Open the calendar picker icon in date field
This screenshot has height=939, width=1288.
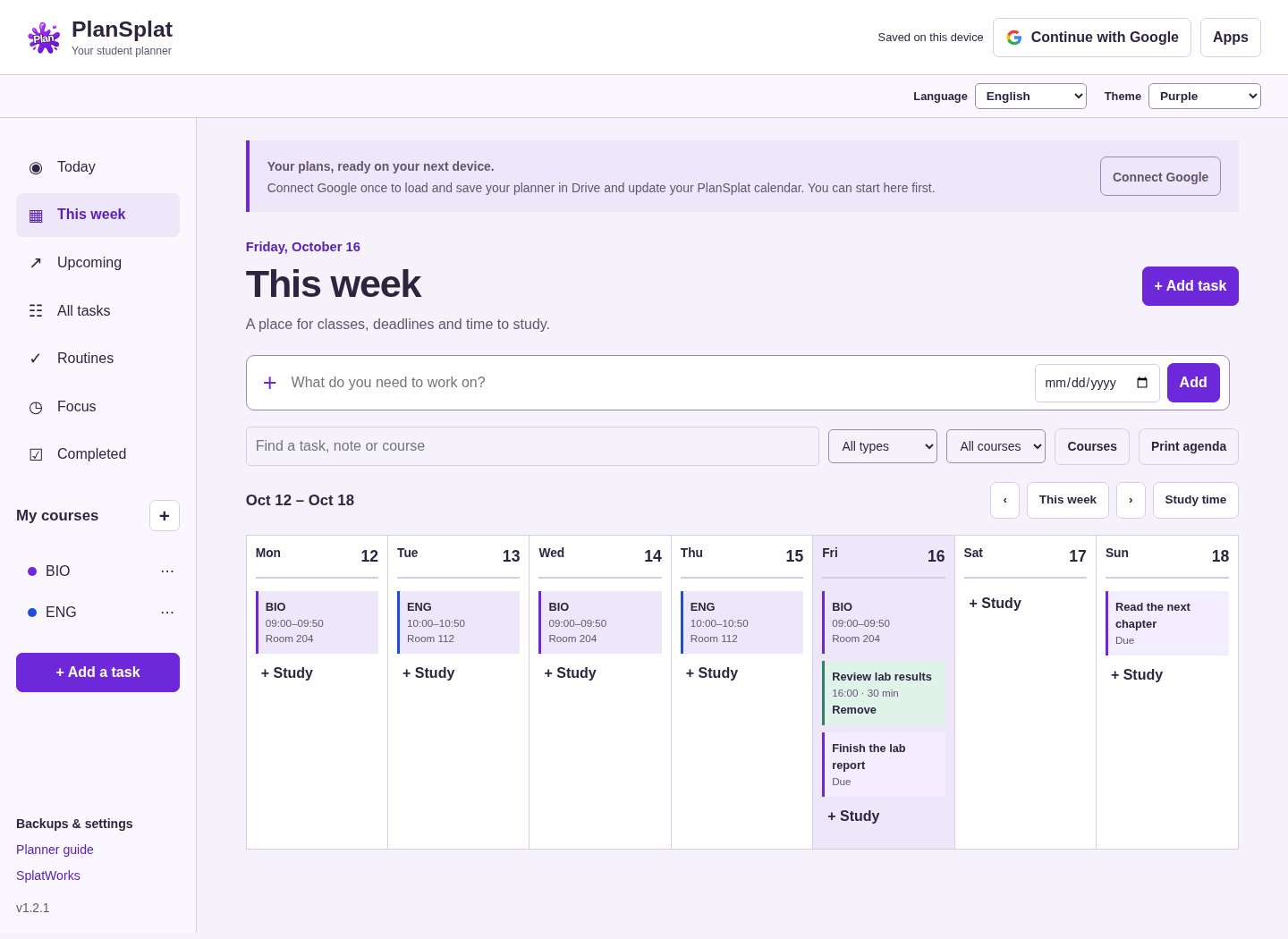pyautogui.click(x=1142, y=383)
